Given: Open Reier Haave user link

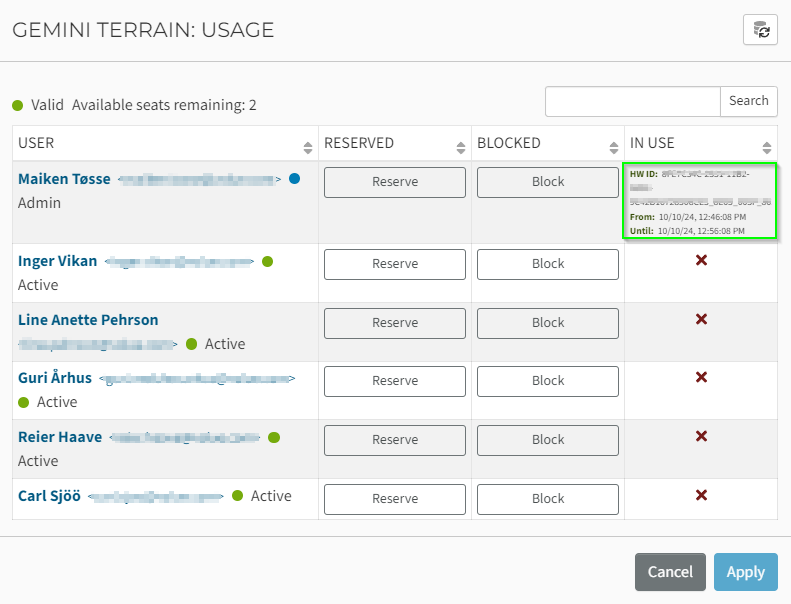Looking at the screenshot, I should point(60,437).
